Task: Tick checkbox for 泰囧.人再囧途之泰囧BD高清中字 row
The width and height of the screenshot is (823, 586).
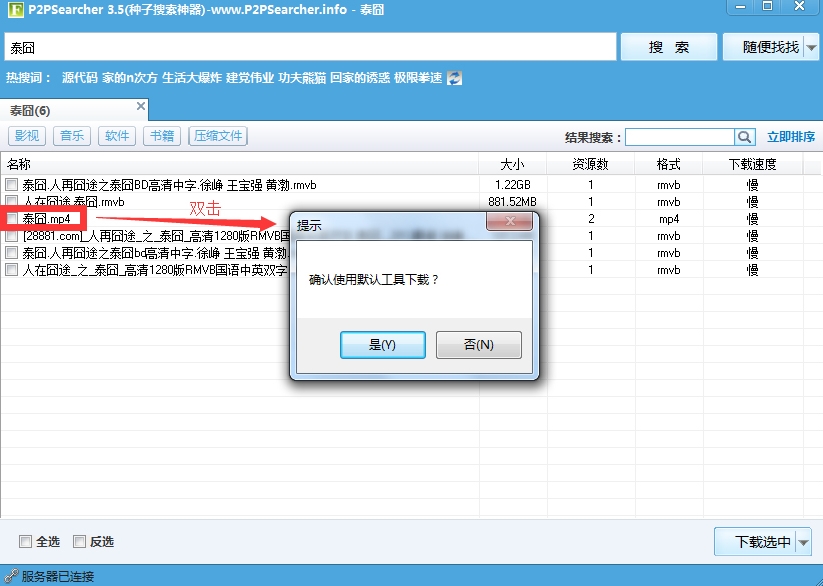Action: (x=12, y=184)
